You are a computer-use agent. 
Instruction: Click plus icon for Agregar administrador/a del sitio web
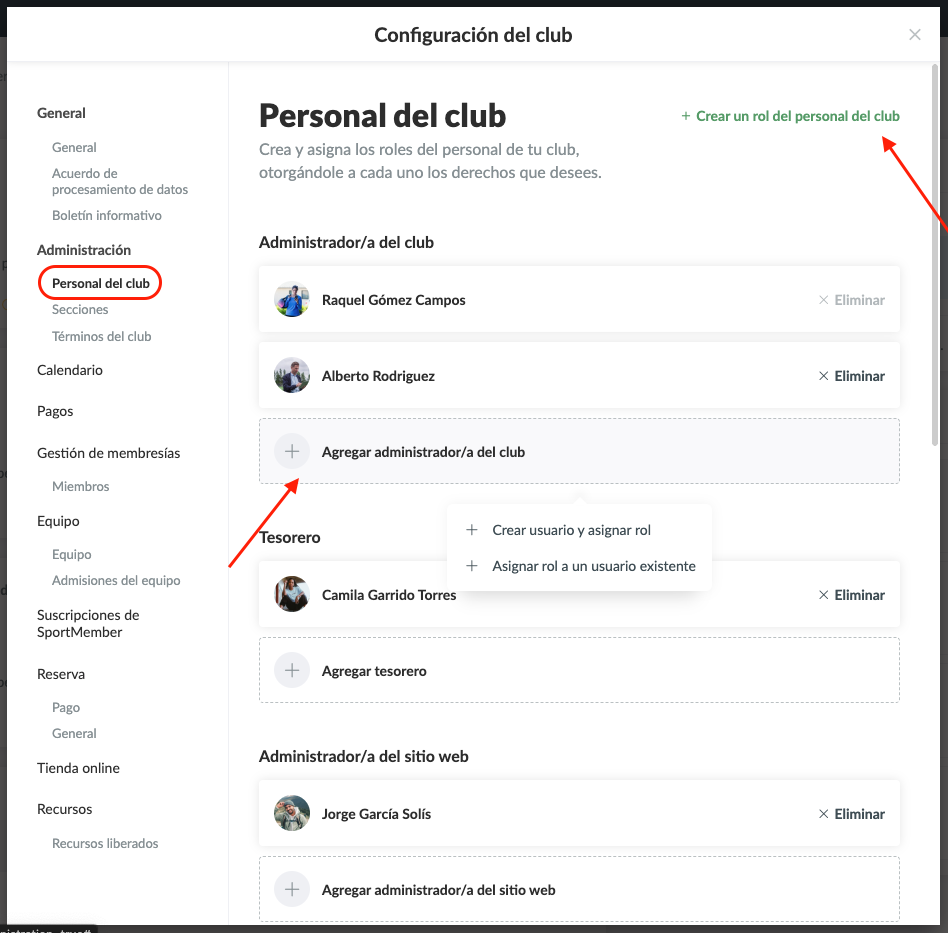tap(292, 890)
